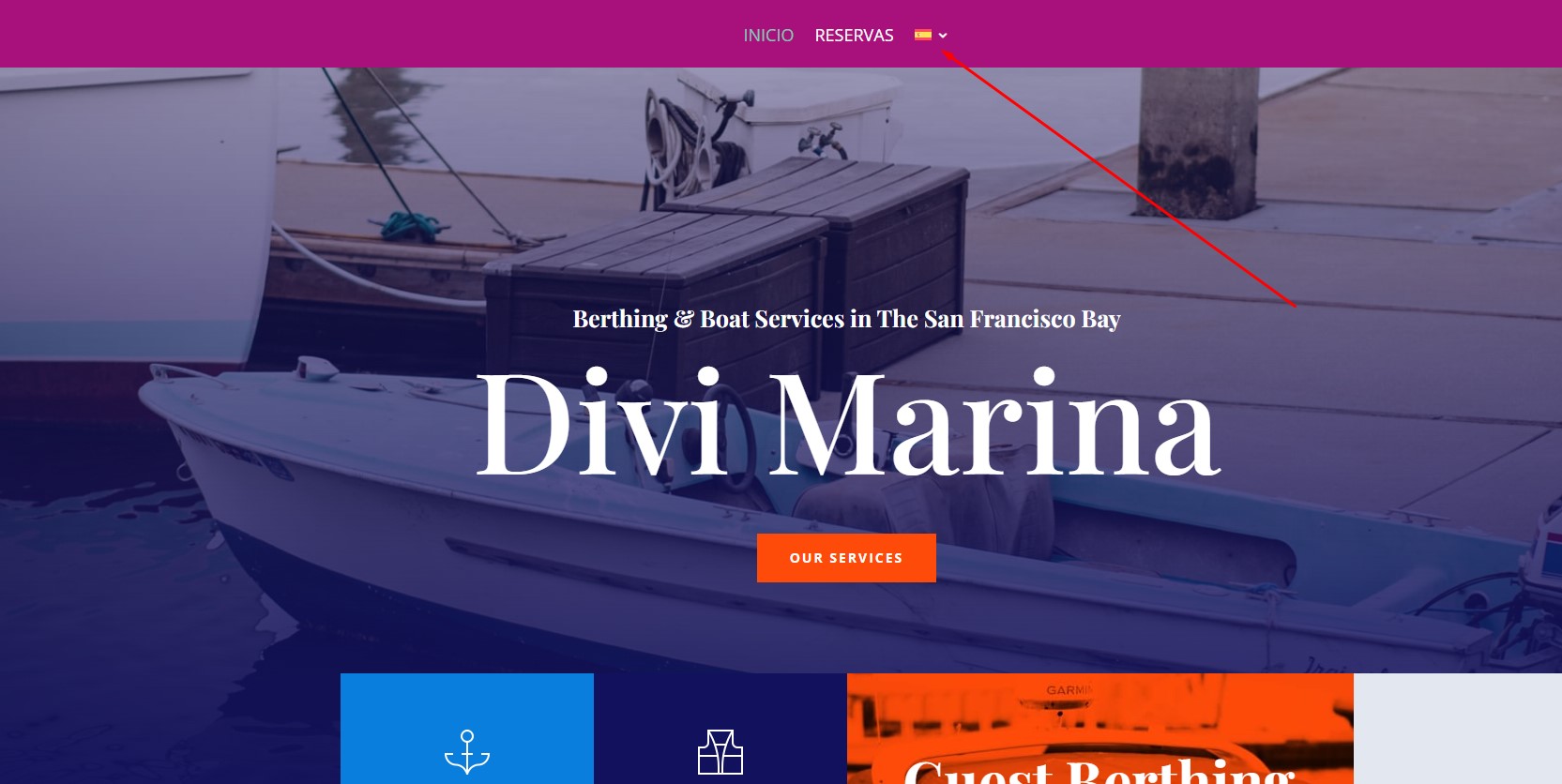This screenshot has width=1562, height=784.
Task: Click the wooden piling post in photo
Action: [x=1198, y=143]
